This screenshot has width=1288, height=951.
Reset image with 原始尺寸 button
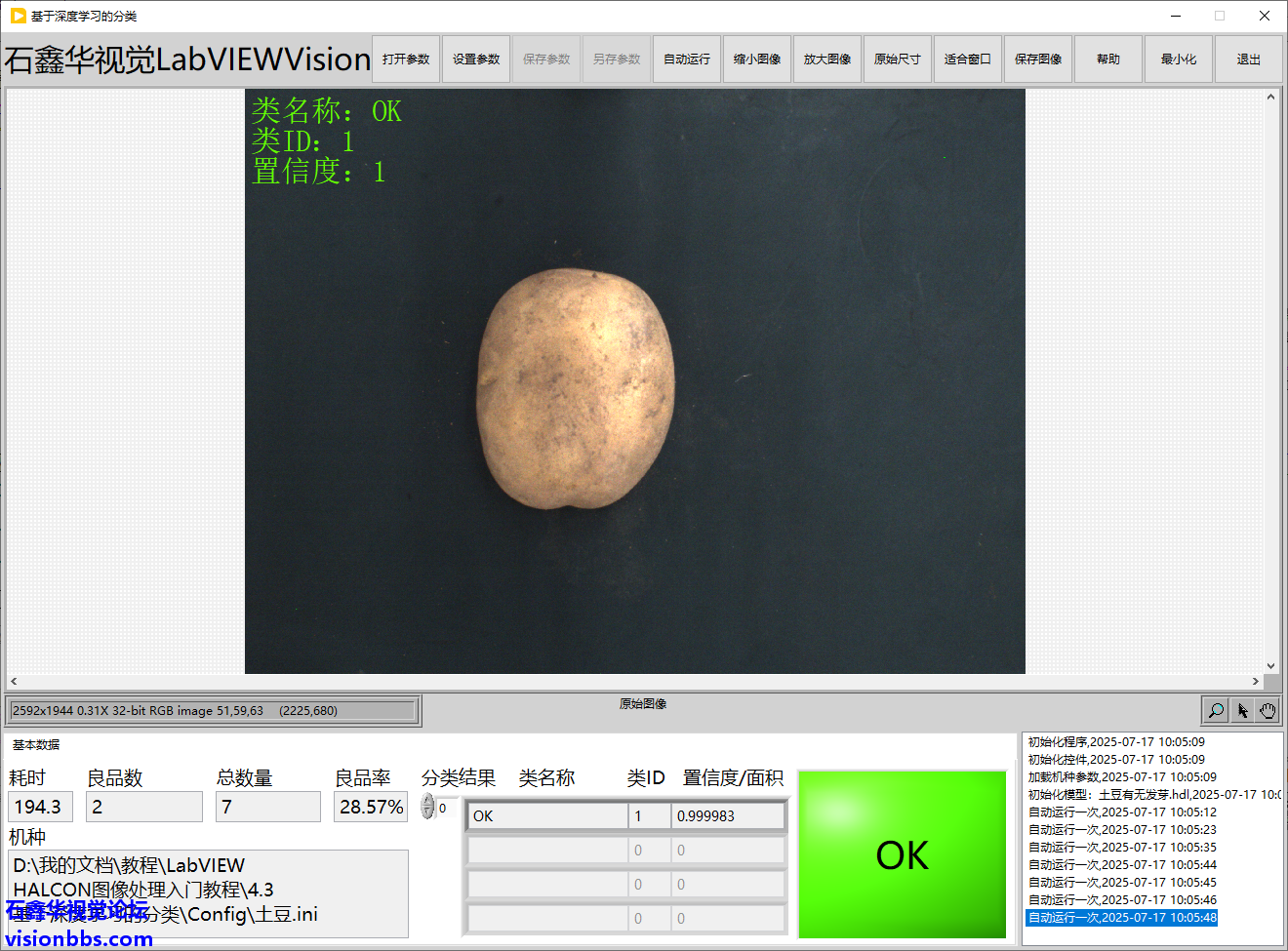[898, 59]
